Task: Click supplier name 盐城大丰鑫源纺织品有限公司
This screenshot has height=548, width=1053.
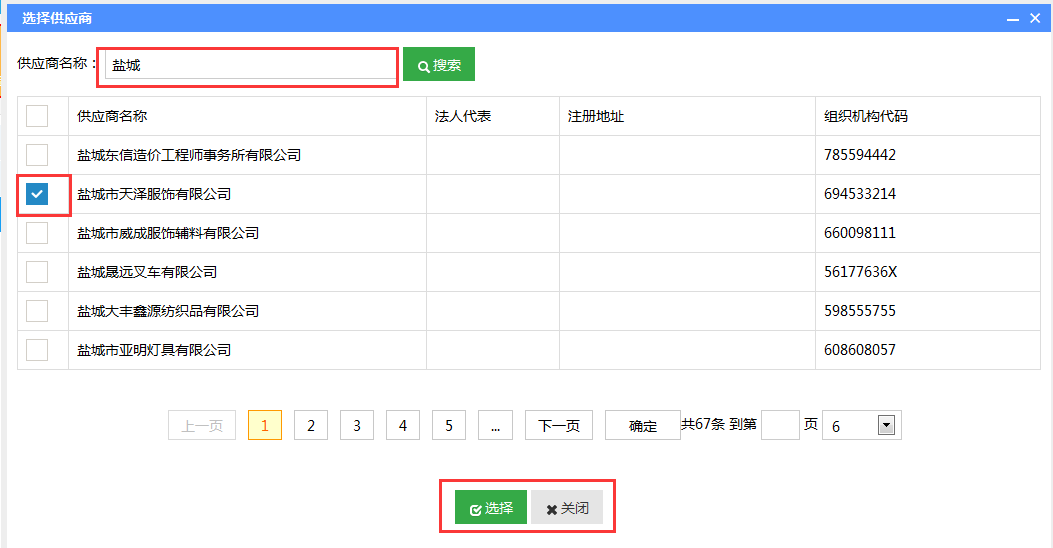Action: pyautogui.click(x=168, y=311)
